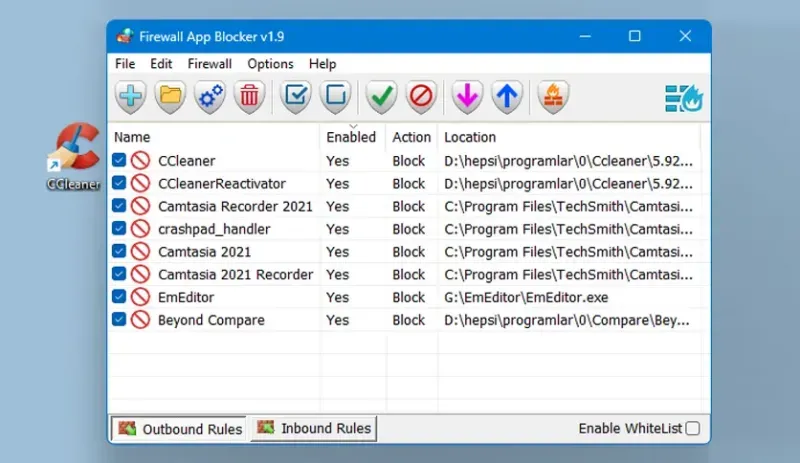The image size is (800, 463).
Task: Click the red trash Delete icon
Action: [249, 96]
